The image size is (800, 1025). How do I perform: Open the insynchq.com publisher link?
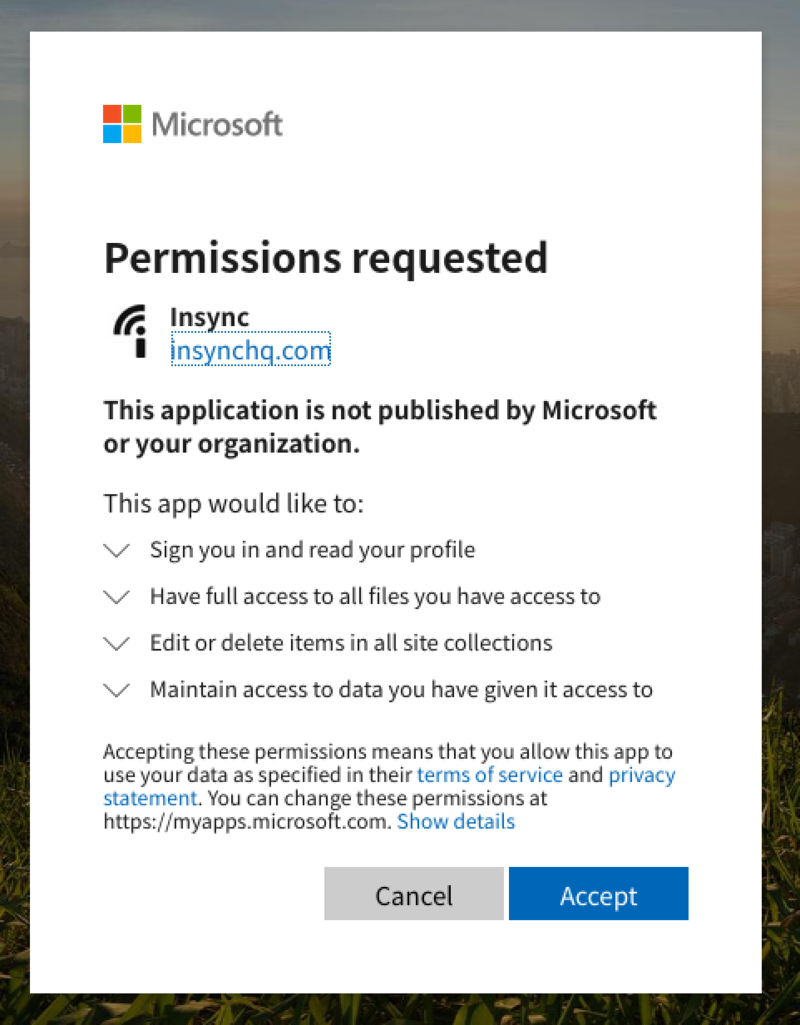point(250,350)
